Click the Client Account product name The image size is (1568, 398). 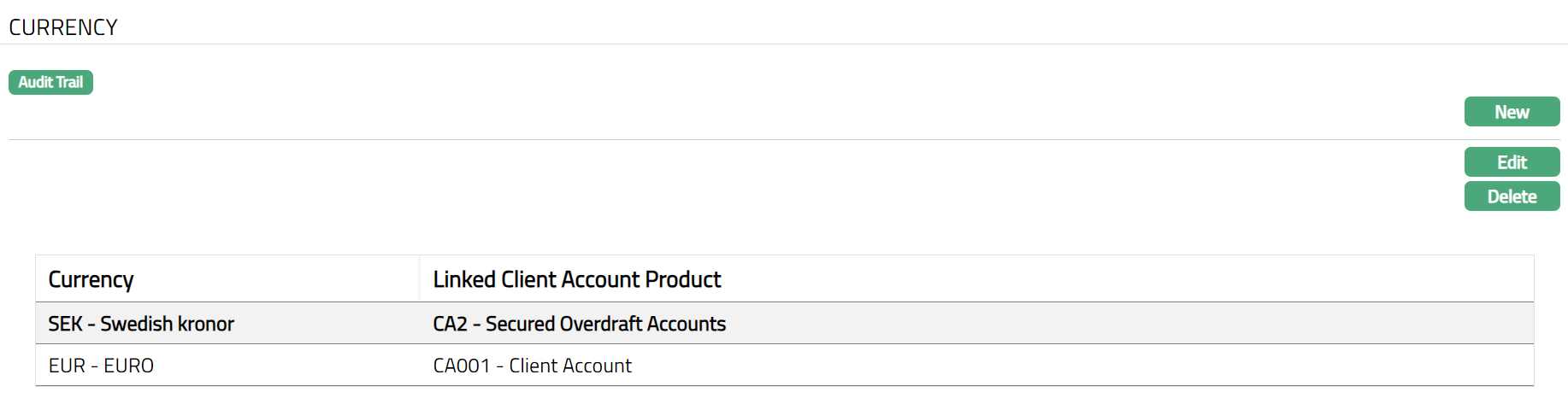pos(570,366)
